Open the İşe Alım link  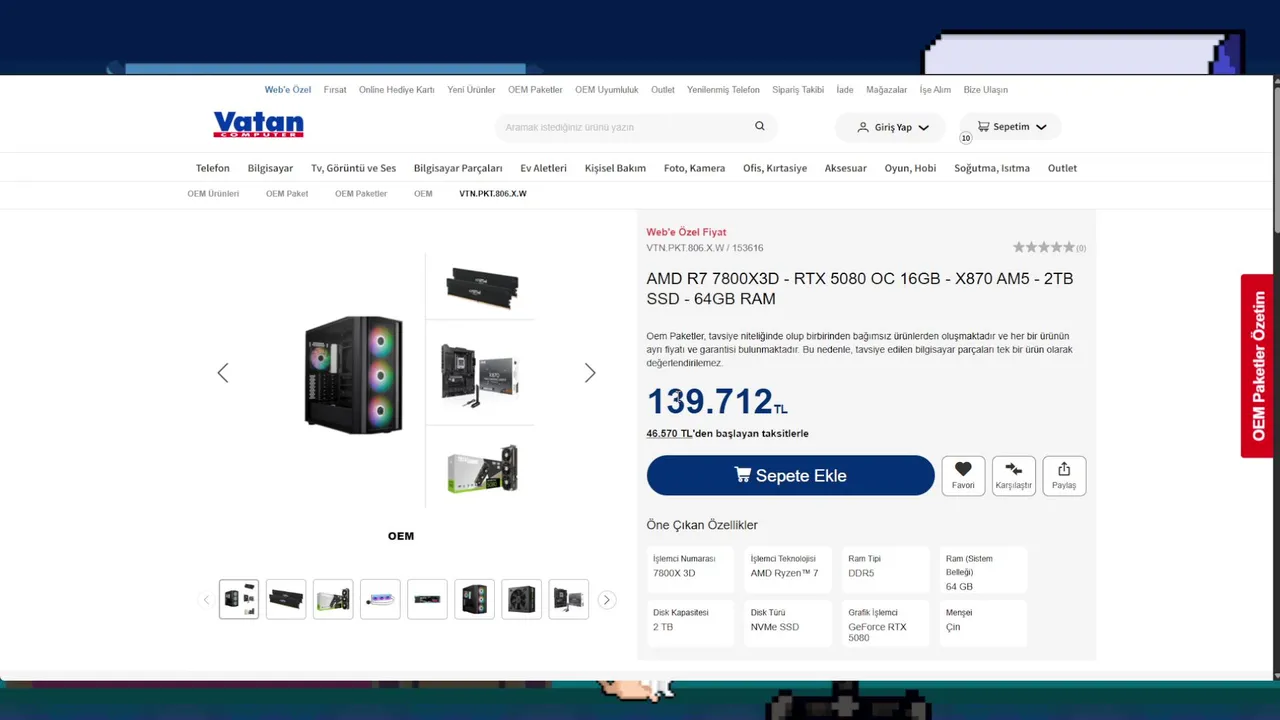tap(935, 90)
